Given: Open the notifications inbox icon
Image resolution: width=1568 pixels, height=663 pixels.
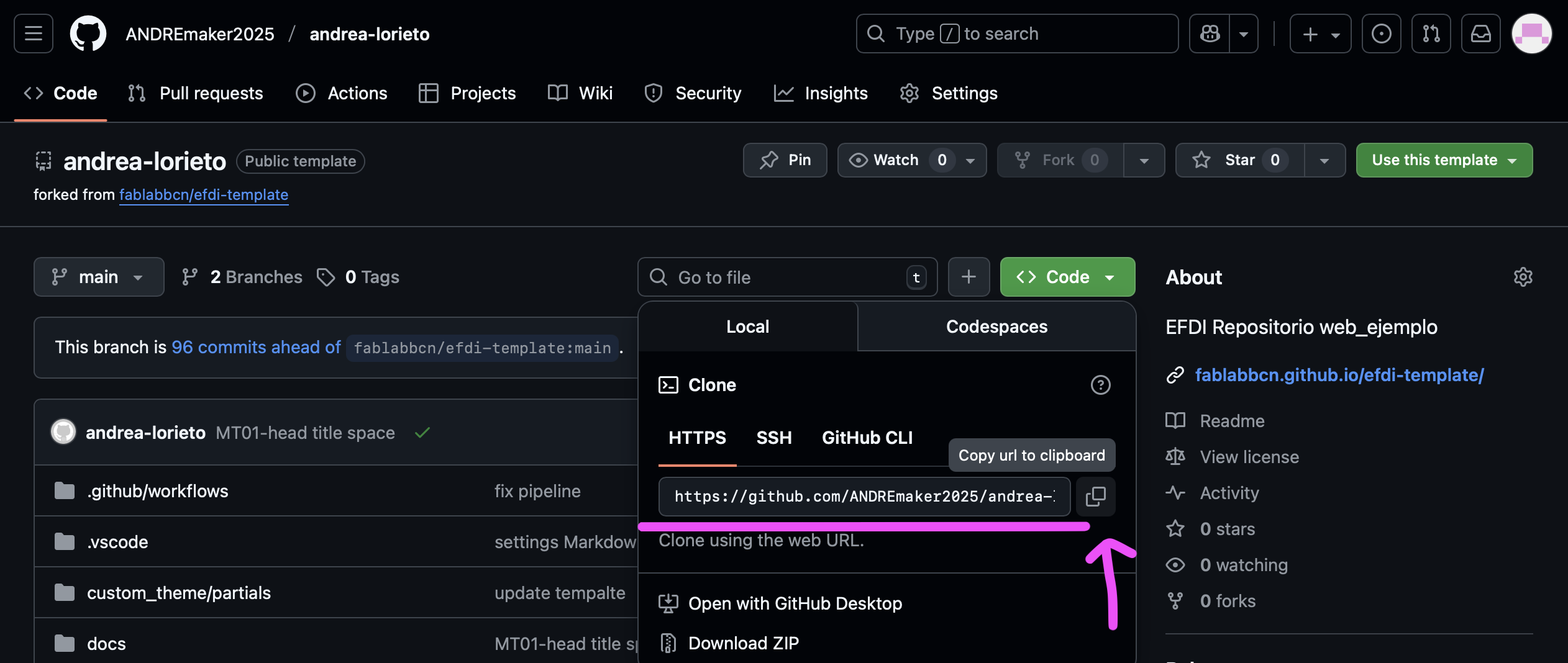Looking at the screenshot, I should pyautogui.click(x=1480, y=34).
